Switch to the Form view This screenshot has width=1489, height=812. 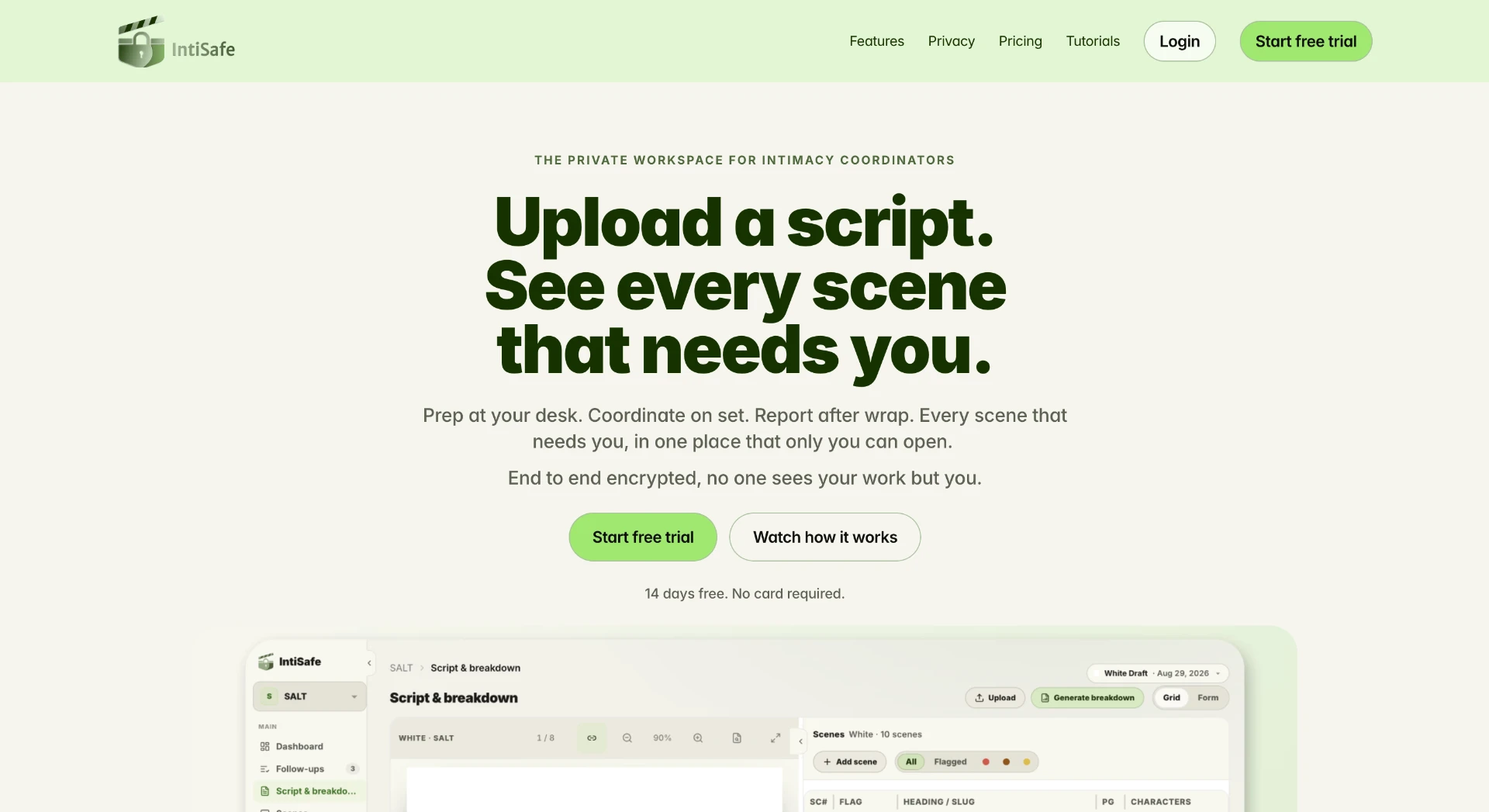[1207, 697]
